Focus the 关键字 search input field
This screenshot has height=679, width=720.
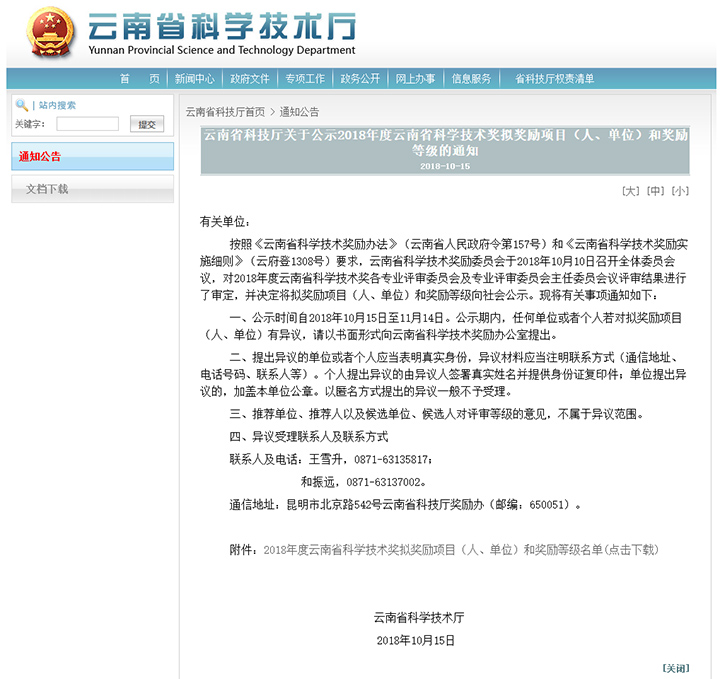(x=87, y=124)
